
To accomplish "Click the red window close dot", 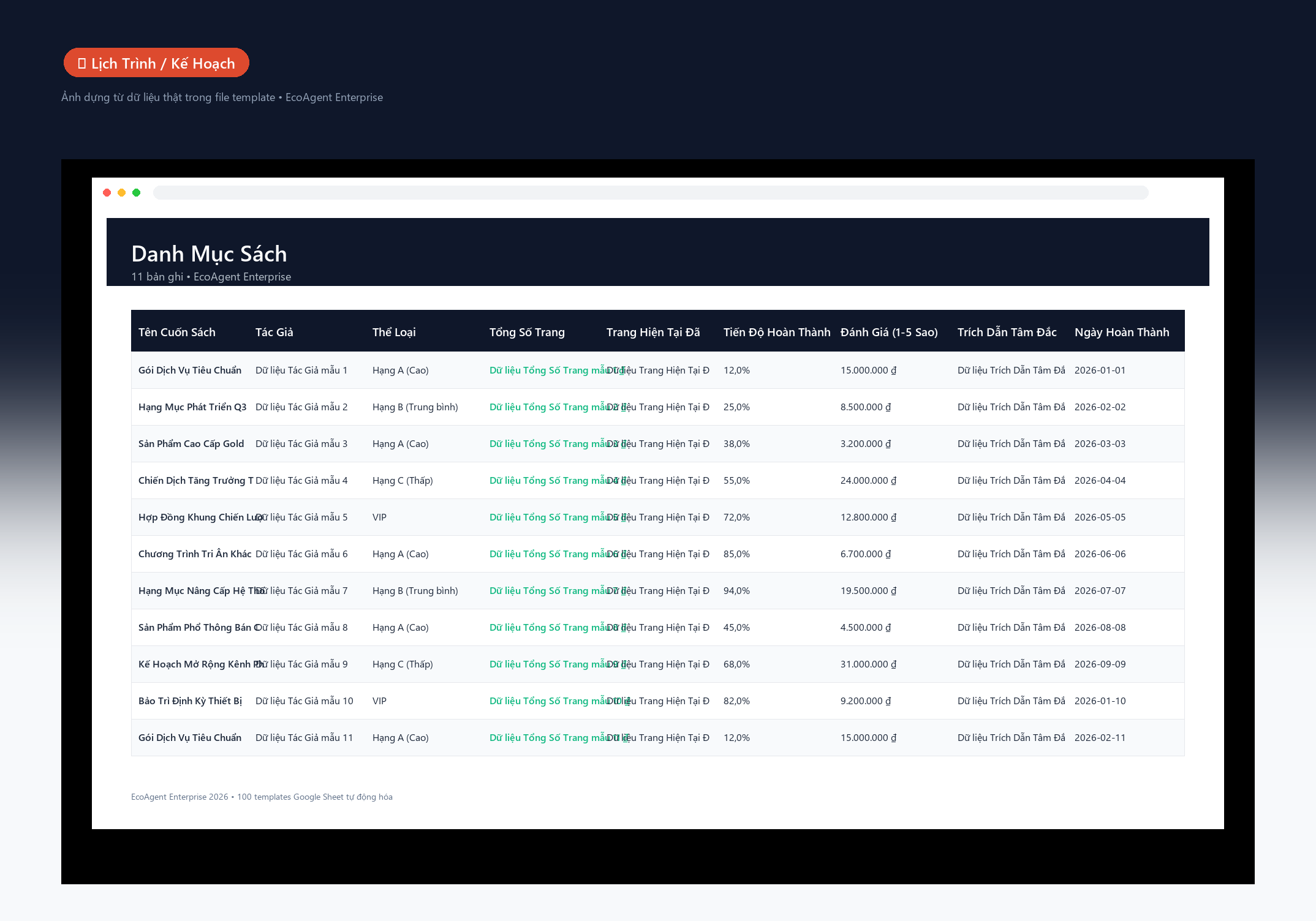I will [107, 193].
